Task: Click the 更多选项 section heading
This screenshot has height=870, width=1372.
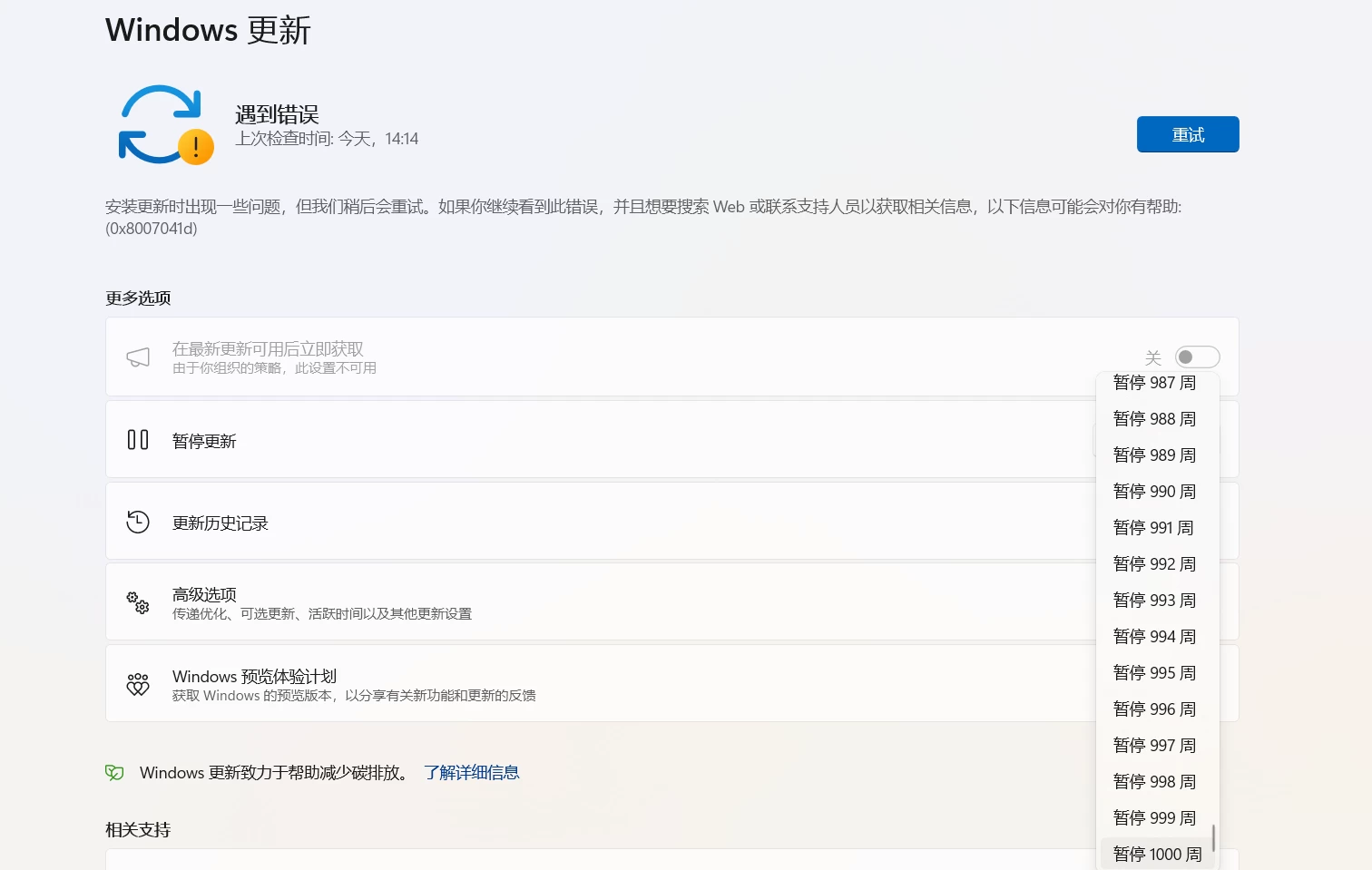Action: click(x=138, y=298)
